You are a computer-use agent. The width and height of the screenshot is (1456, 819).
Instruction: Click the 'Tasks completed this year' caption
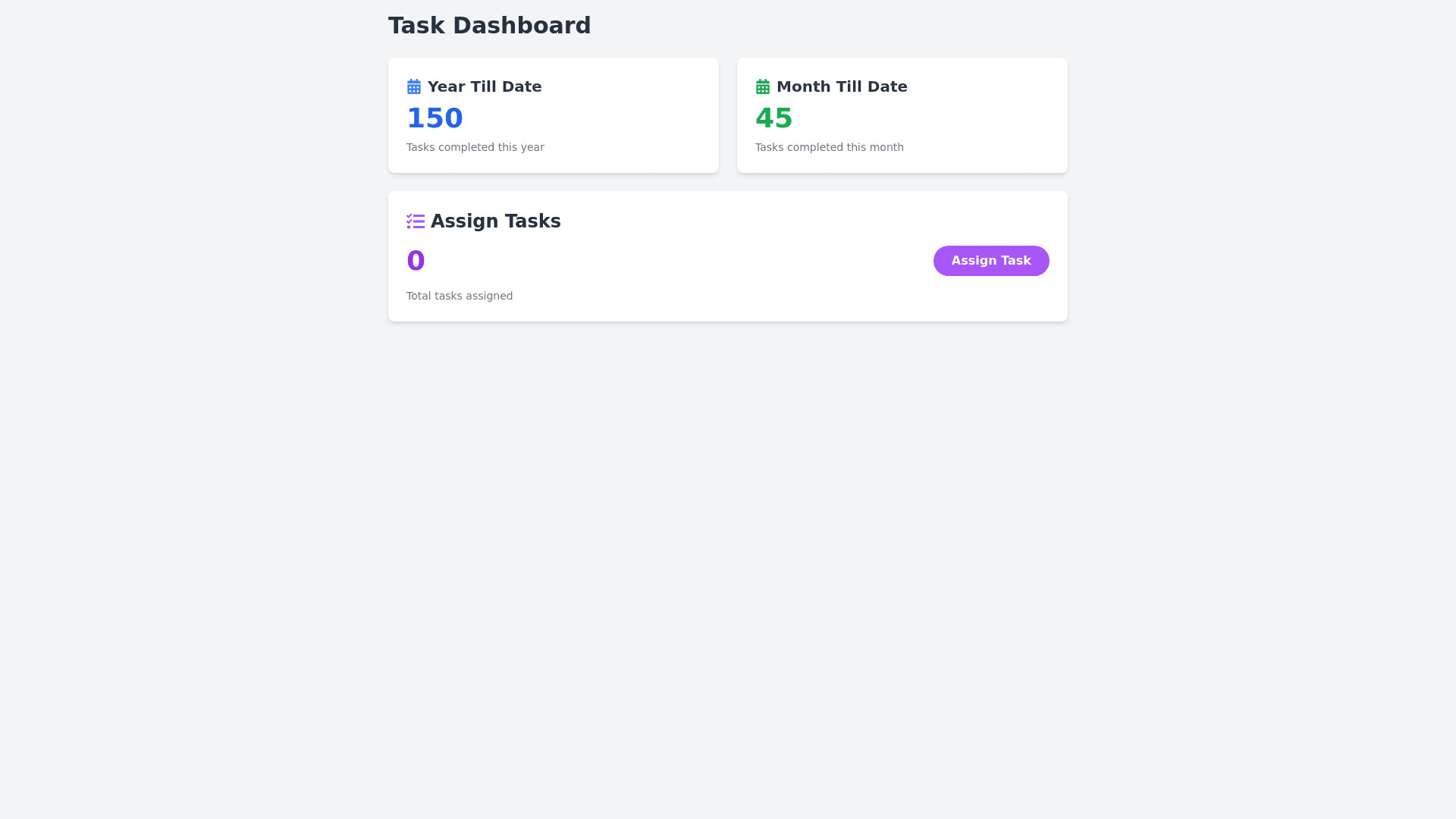[475, 147]
